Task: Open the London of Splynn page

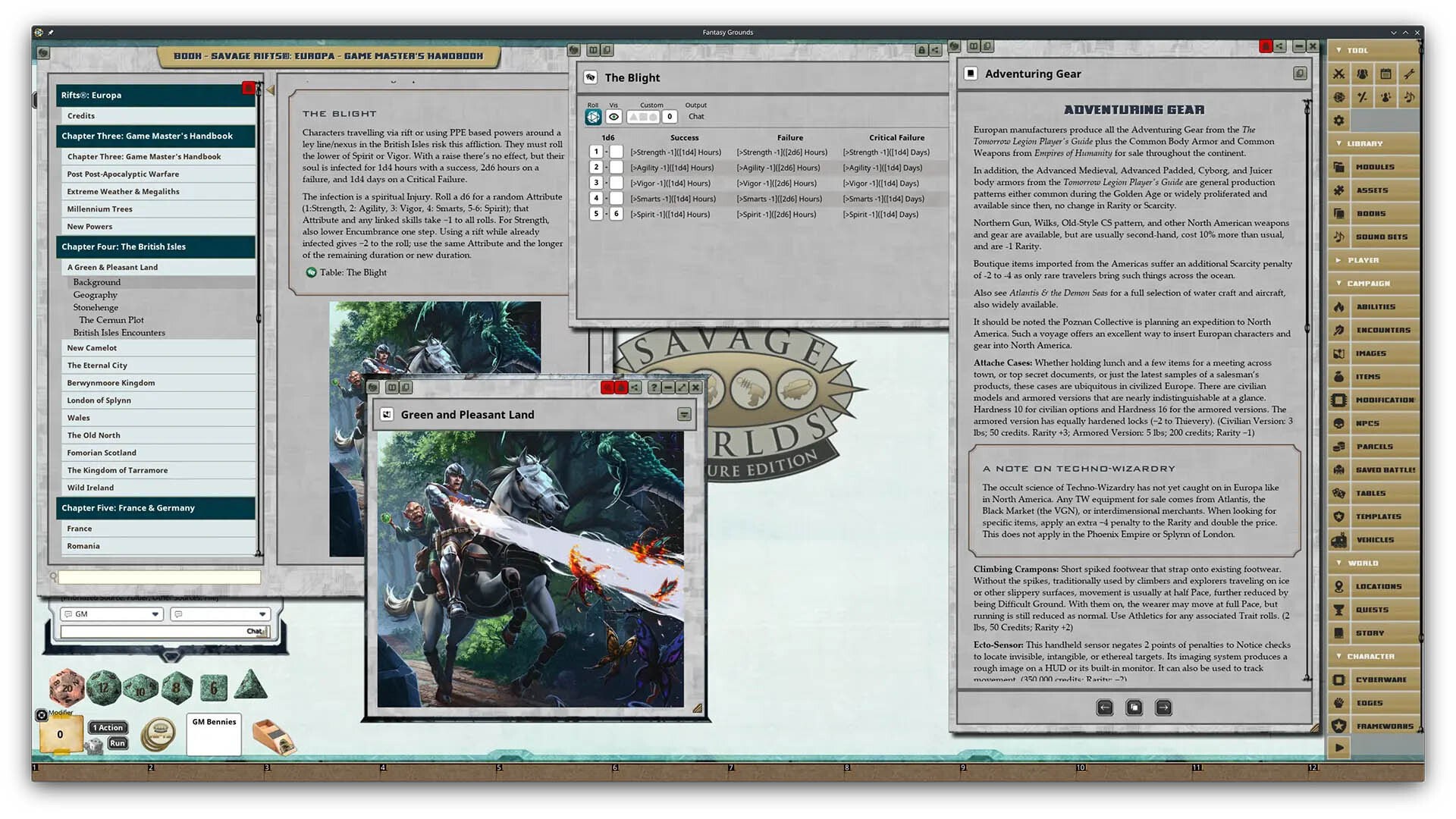Action: (x=158, y=400)
